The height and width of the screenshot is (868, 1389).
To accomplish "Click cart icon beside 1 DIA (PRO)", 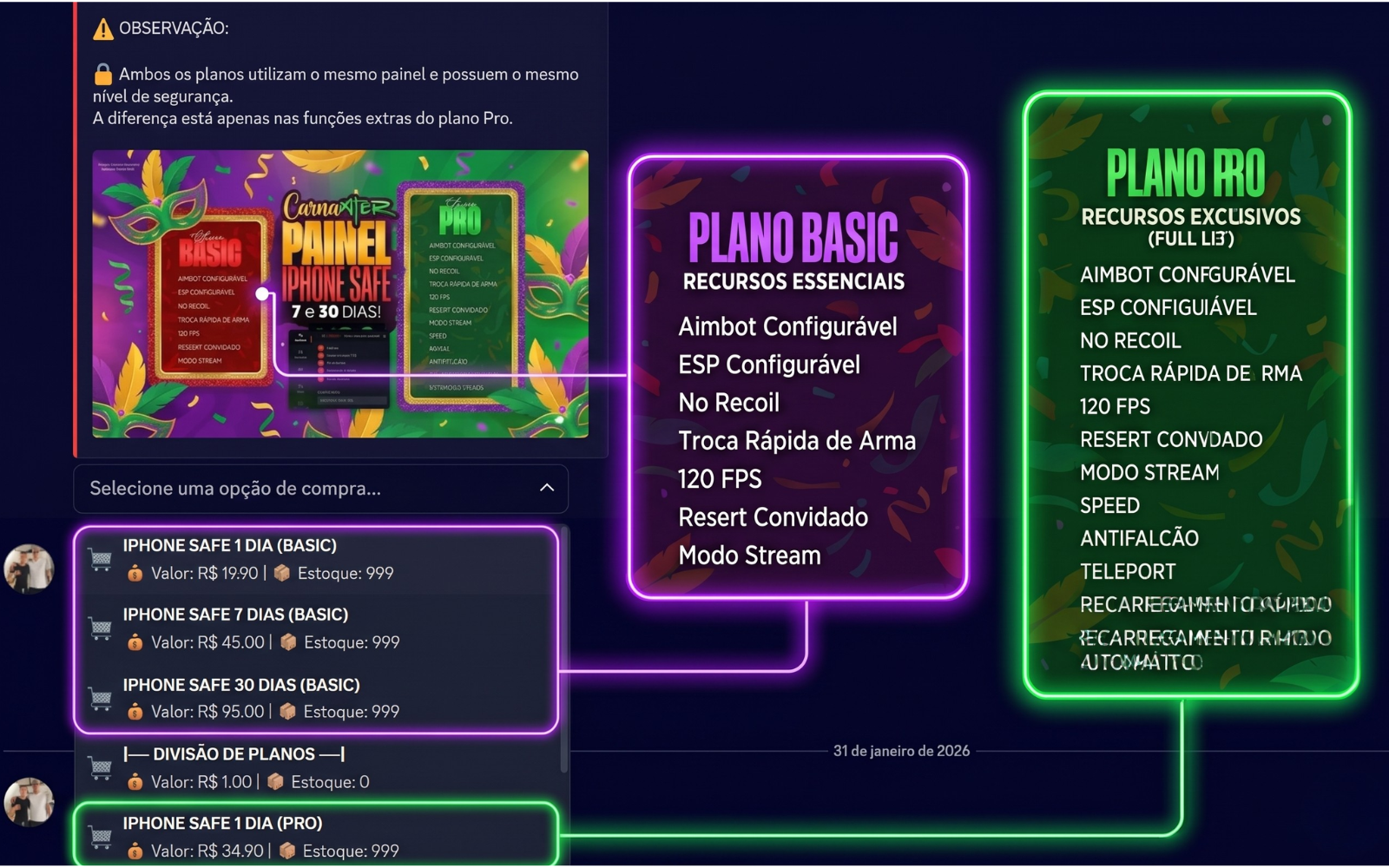I will (101, 837).
